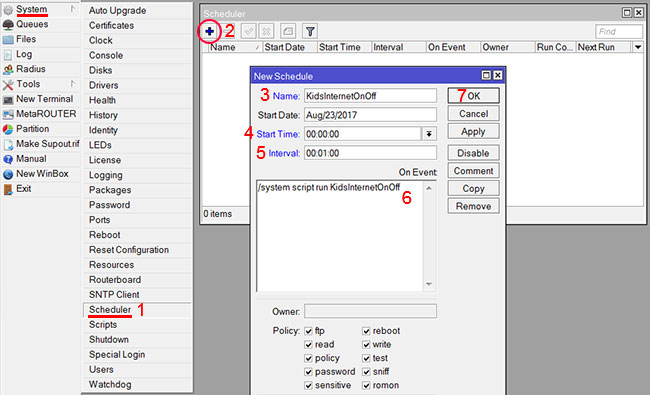Viewport: 650px width, 395px height.
Task: Select Watchdog in the System submenu
Action: pyautogui.click(x=137, y=384)
